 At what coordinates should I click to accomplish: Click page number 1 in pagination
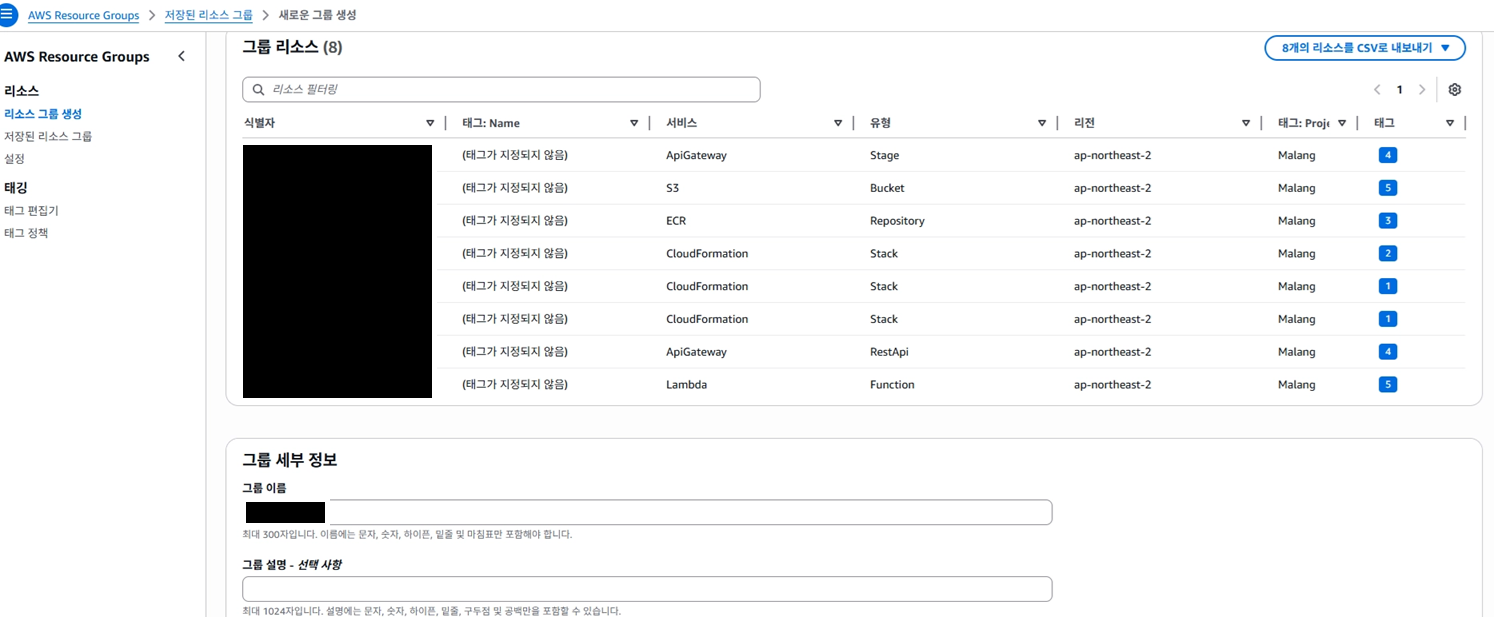tap(1400, 90)
